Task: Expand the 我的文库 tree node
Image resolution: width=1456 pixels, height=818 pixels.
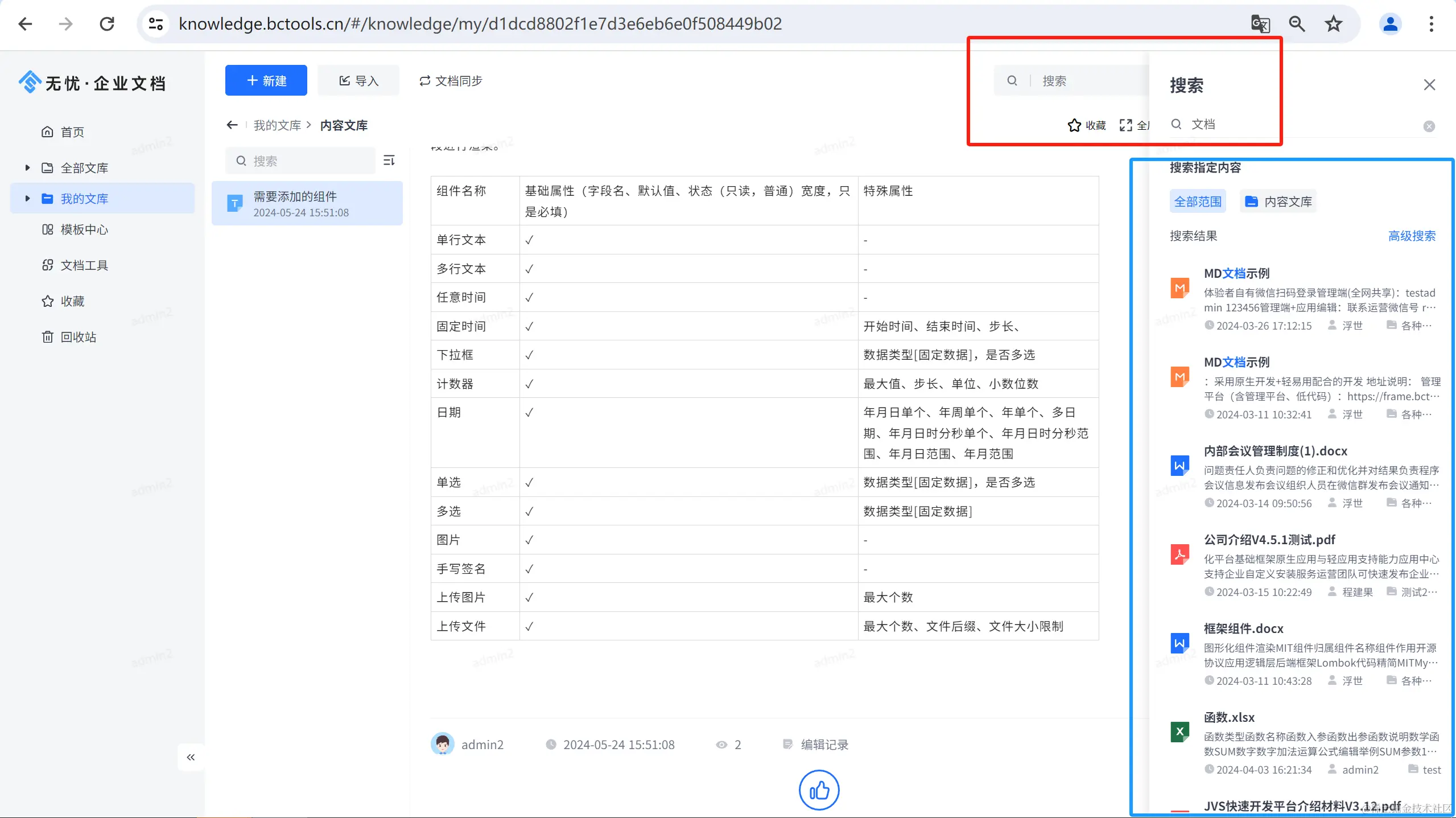Action: pos(27,199)
